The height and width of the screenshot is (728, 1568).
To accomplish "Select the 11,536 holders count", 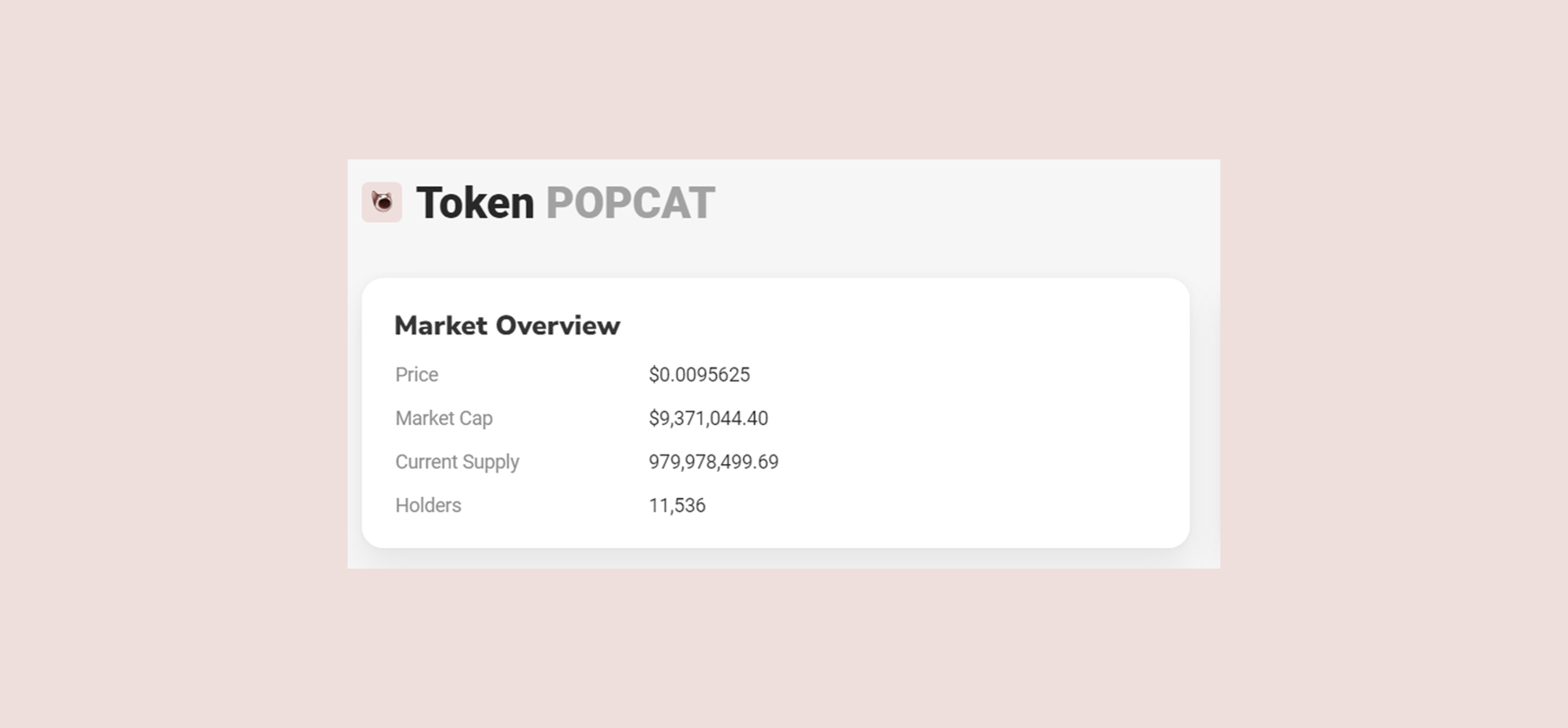I will tap(677, 505).
